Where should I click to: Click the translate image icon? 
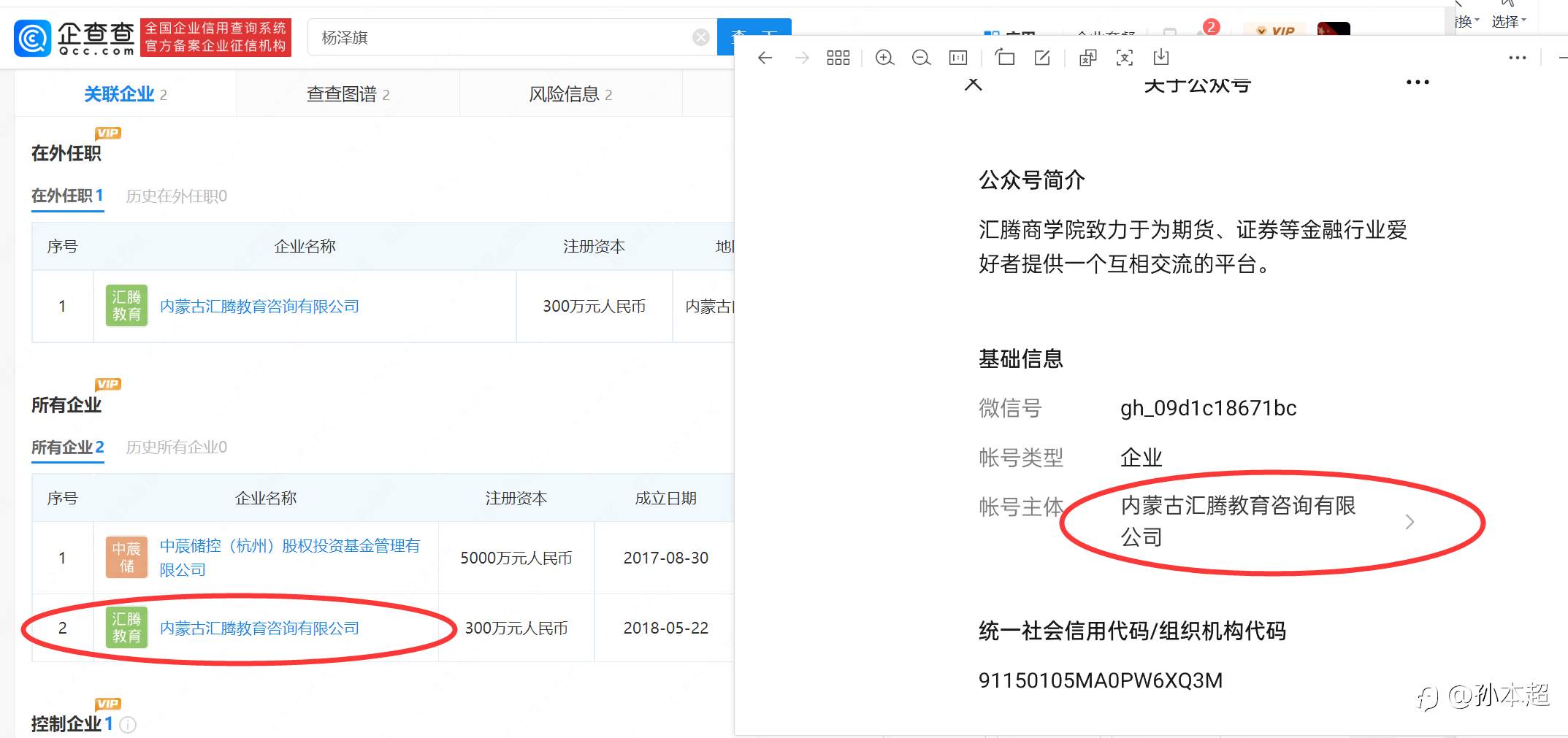click(1088, 58)
